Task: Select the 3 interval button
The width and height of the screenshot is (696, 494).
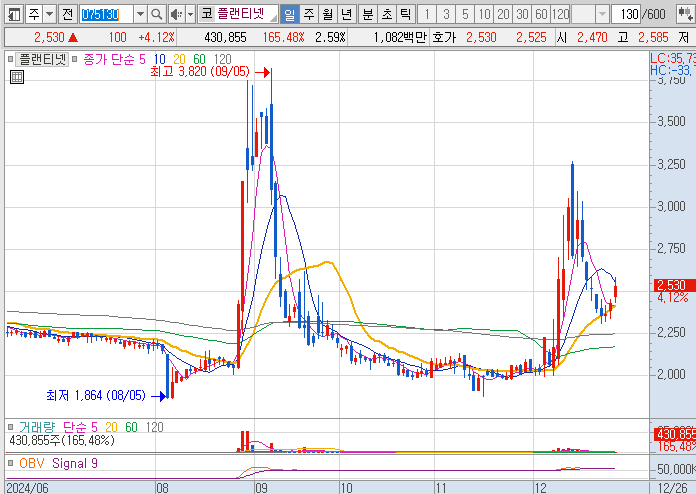Action: coord(446,15)
